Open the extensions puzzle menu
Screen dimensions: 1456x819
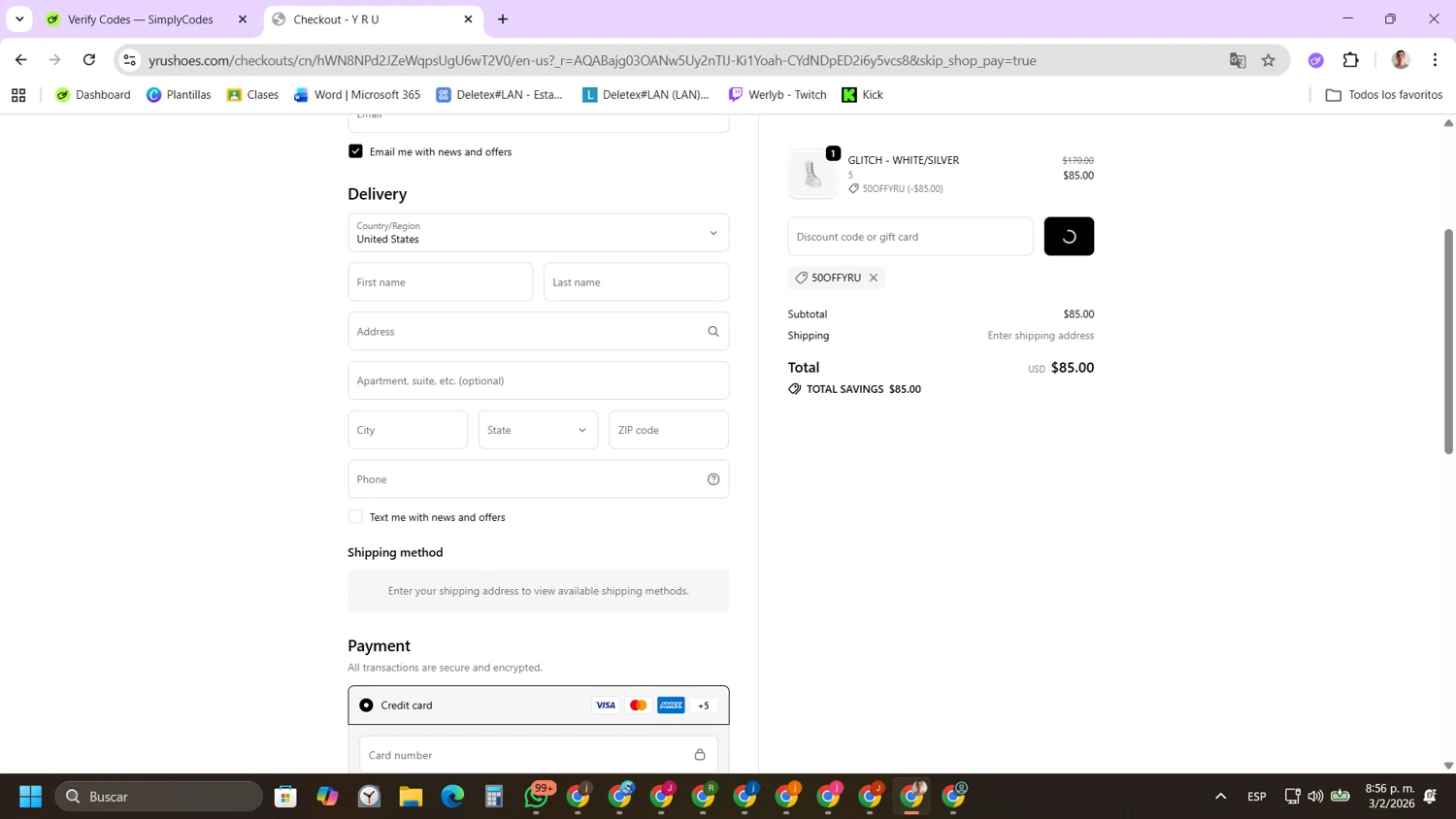(x=1351, y=60)
